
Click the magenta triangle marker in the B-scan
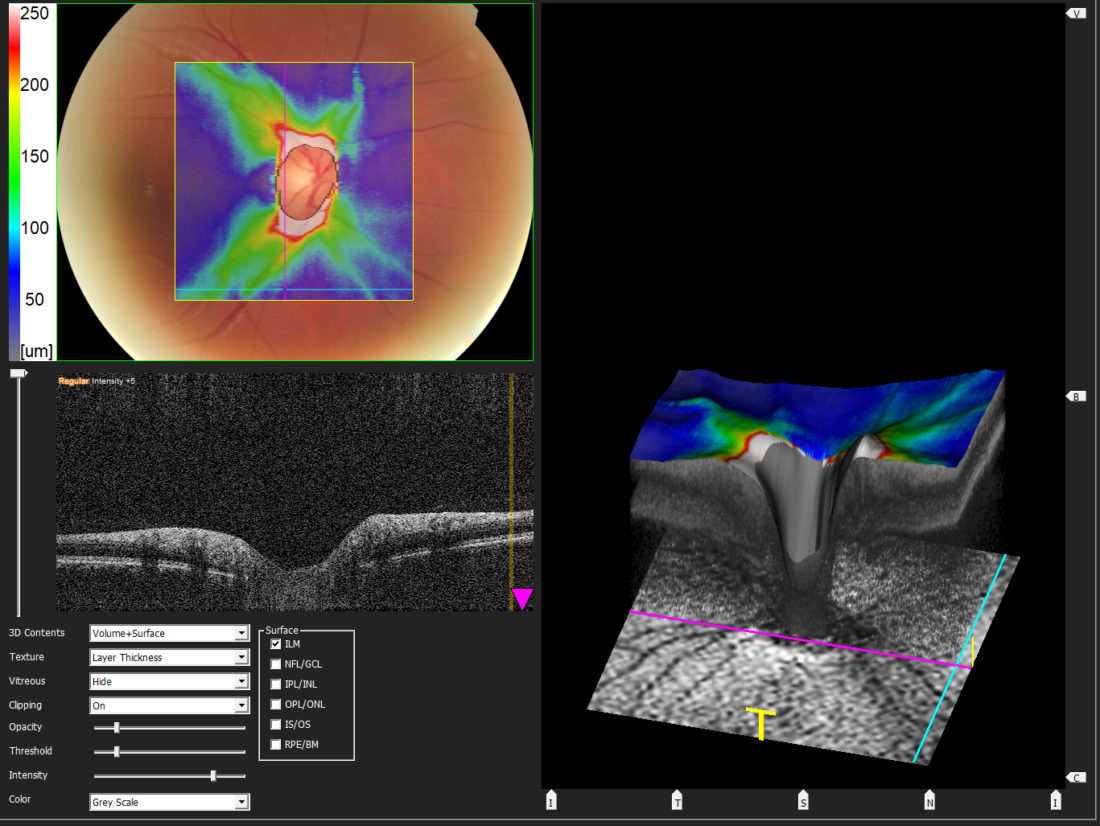(522, 598)
